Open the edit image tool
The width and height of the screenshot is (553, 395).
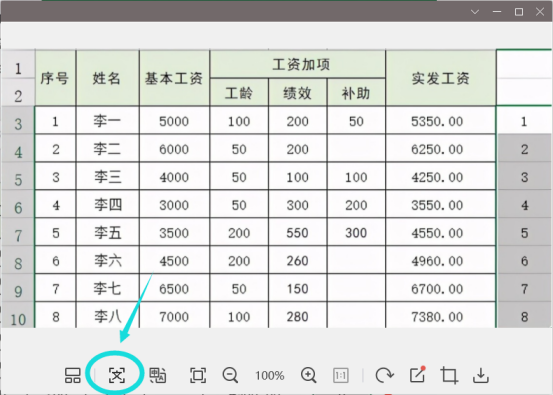point(418,375)
